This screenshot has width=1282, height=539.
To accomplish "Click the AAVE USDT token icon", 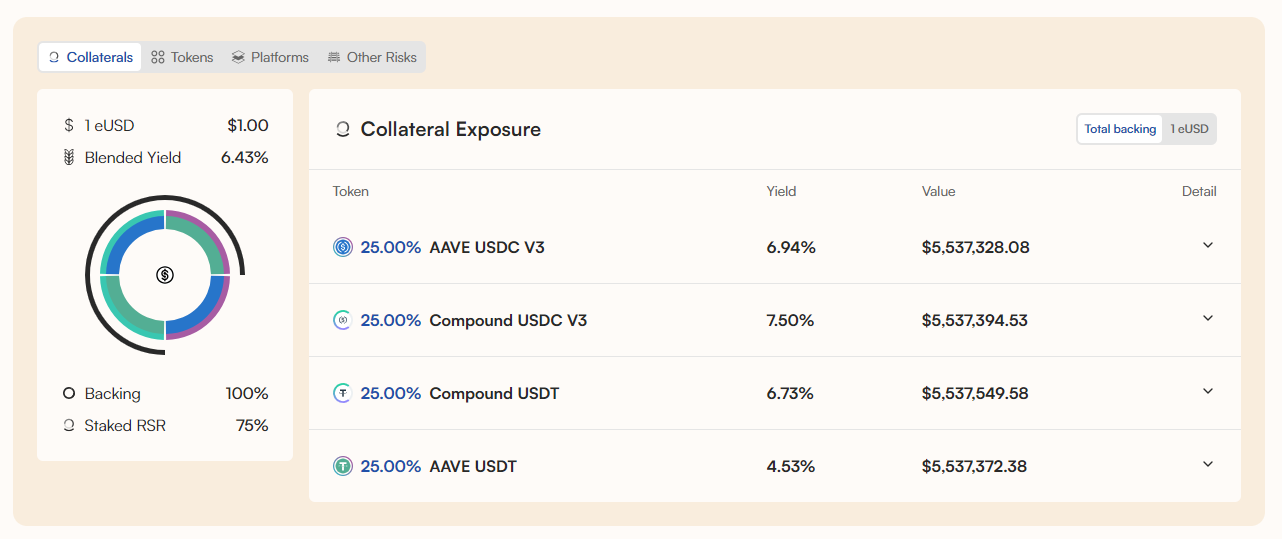I will 343,466.
